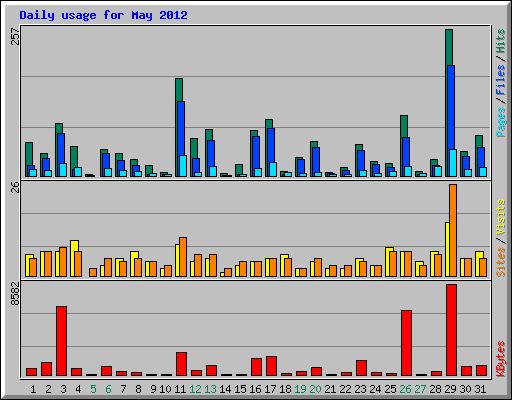Click the cyan Pages bar for day 29
The height and width of the screenshot is (400, 512).
[x=453, y=163]
